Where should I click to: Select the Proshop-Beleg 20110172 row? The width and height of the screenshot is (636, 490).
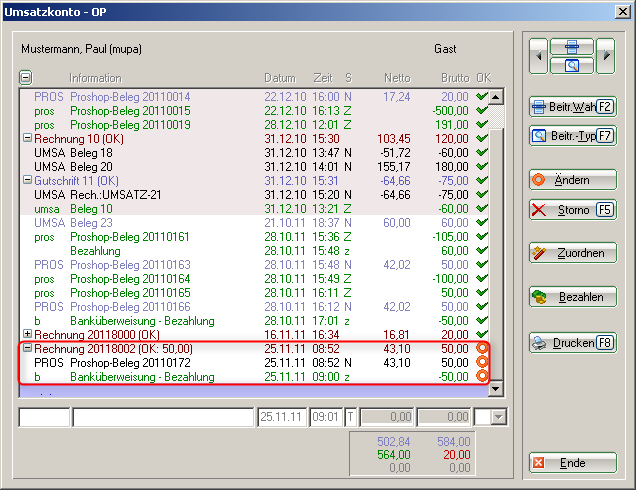tap(130, 362)
